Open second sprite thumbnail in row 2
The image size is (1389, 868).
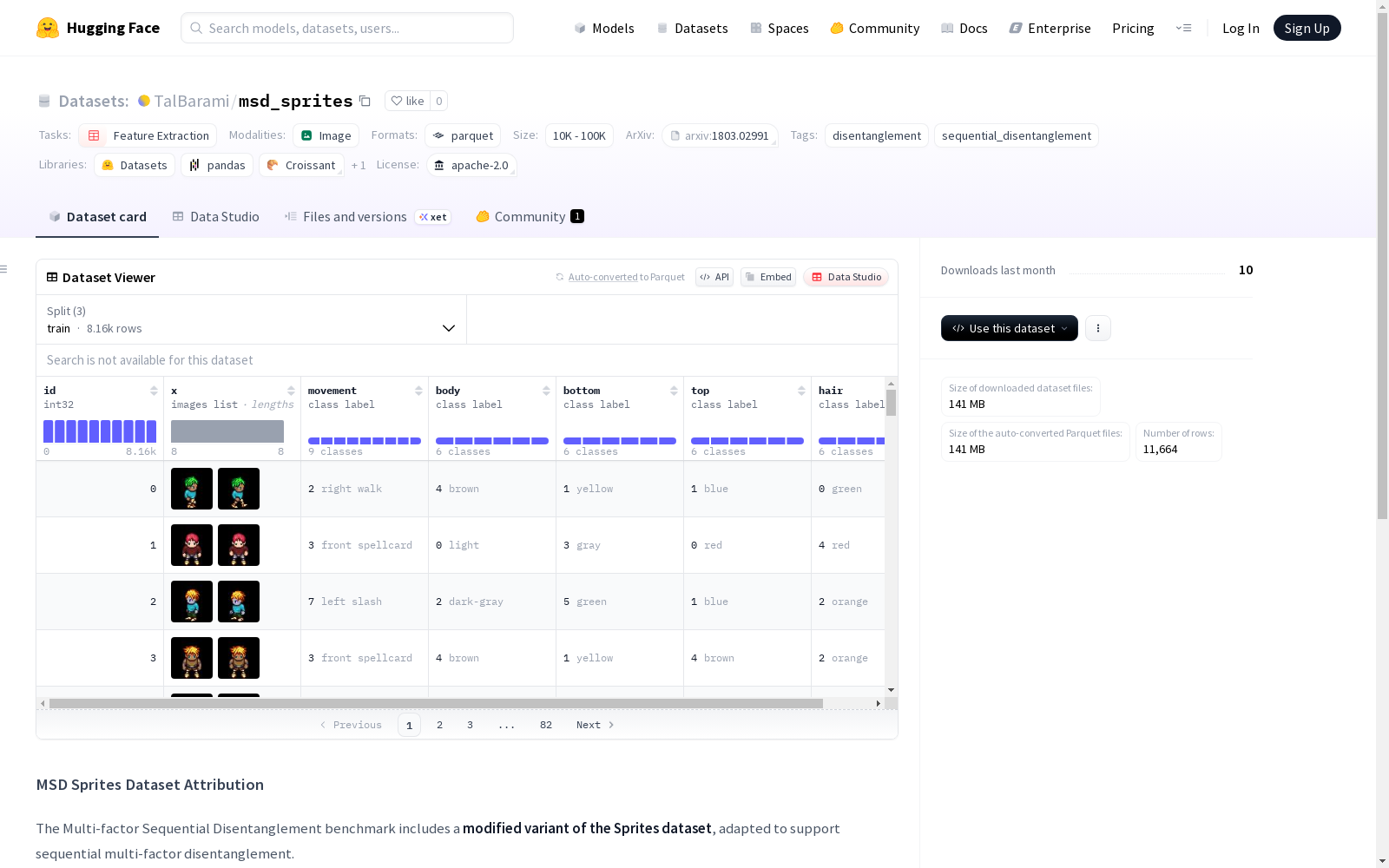[x=239, y=602]
